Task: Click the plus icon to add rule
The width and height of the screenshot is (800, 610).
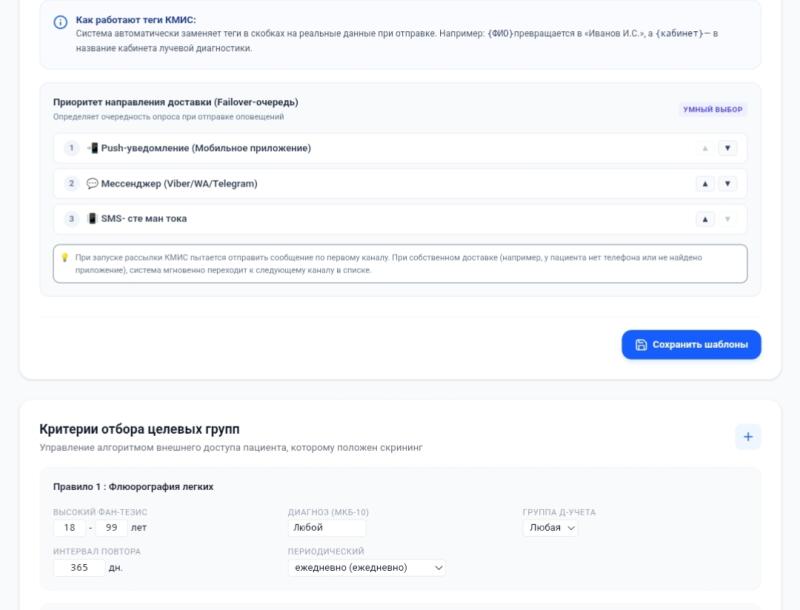Action: click(x=748, y=437)
